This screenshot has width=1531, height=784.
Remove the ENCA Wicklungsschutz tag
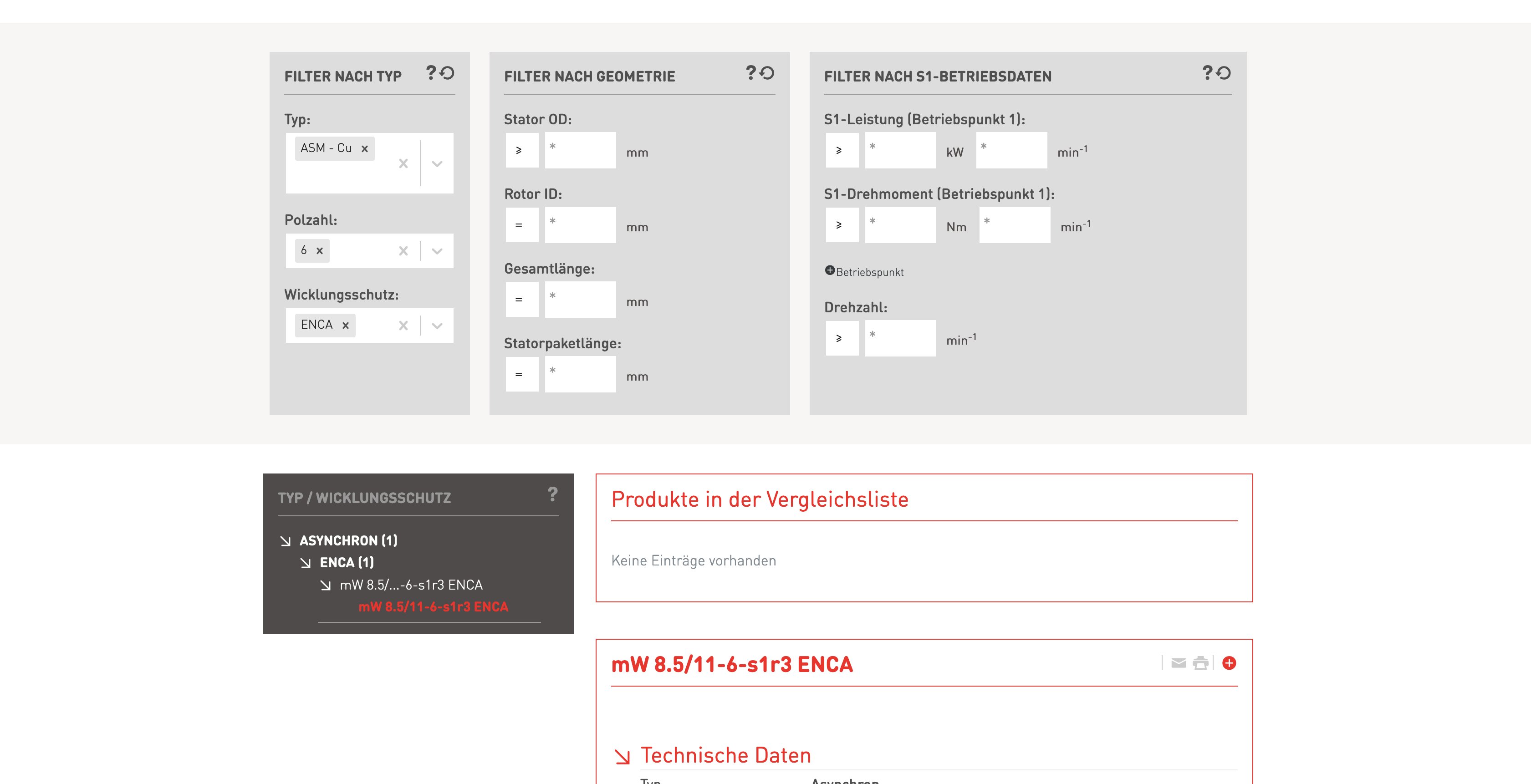(x=345, y=325)
